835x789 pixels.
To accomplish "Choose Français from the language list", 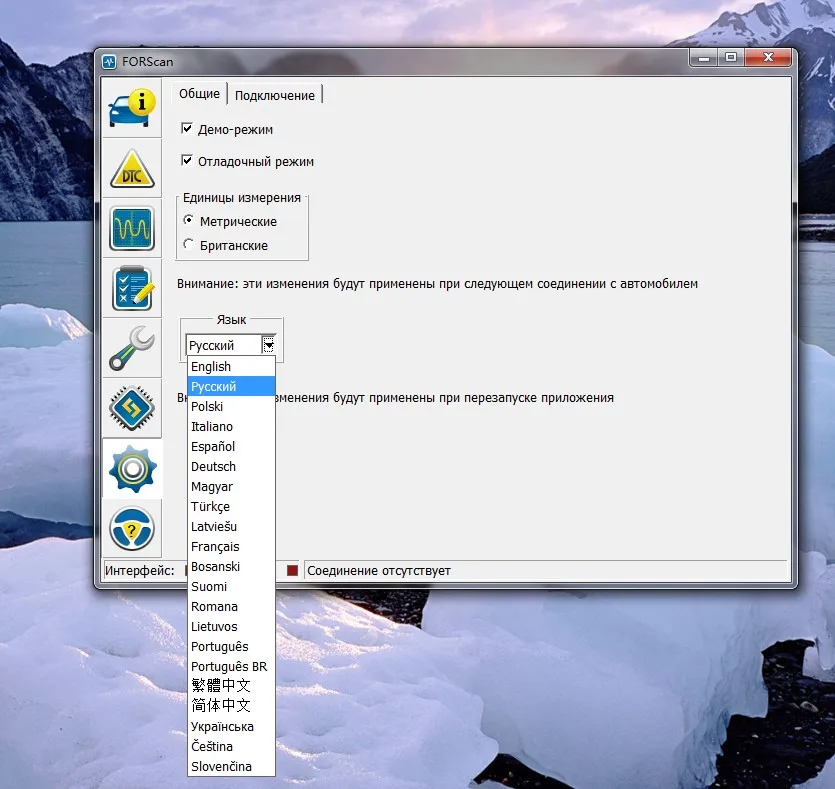I will pos(231,547).
